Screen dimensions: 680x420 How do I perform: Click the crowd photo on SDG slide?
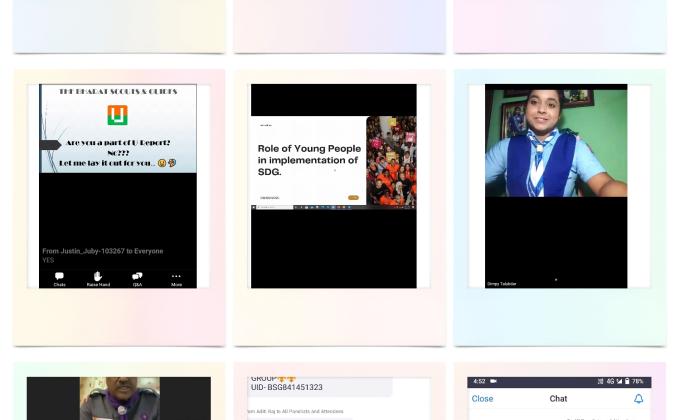pos(391,160)
